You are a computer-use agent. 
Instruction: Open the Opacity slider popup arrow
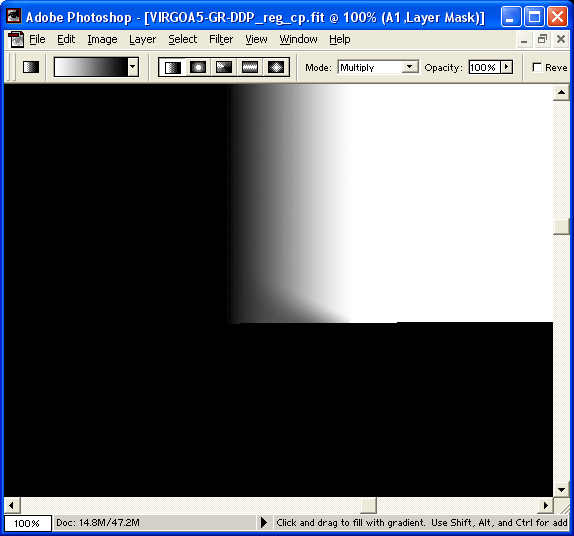pyautogui.click(x=507, y=67)
